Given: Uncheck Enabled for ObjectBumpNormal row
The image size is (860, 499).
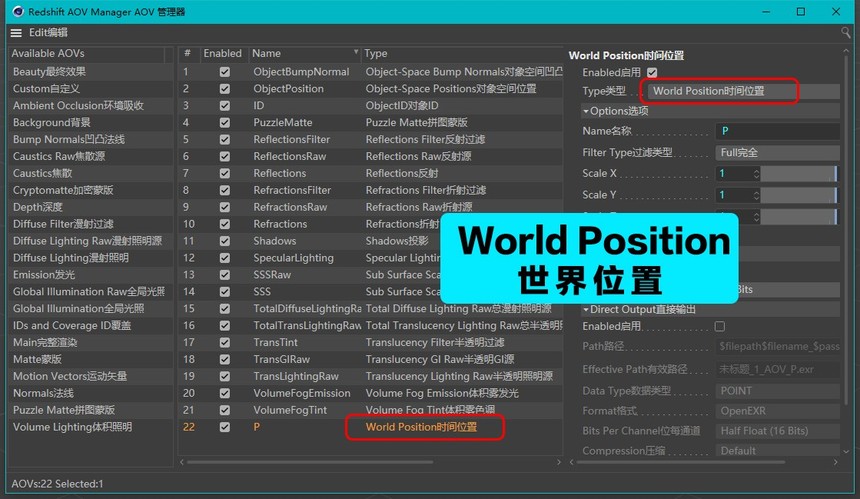Looking at the screenshot, I should [x=224, y=72].
